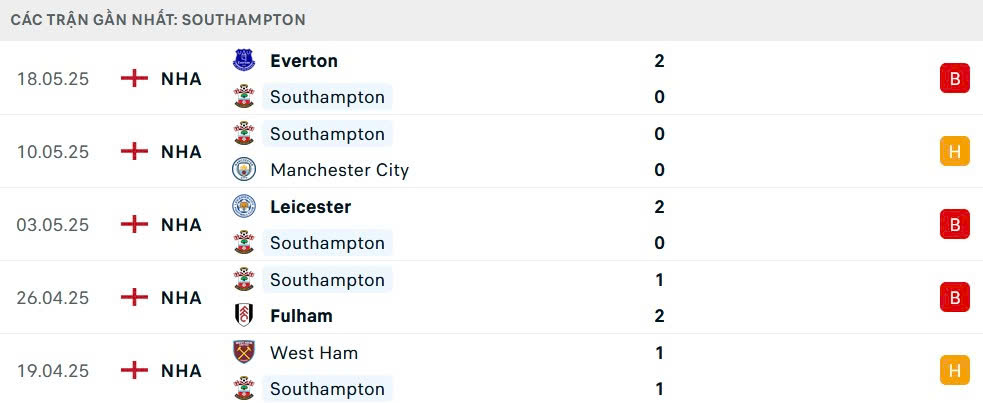Click the West Ham club crest
The image size is (983, 403).
click(244, 352)
